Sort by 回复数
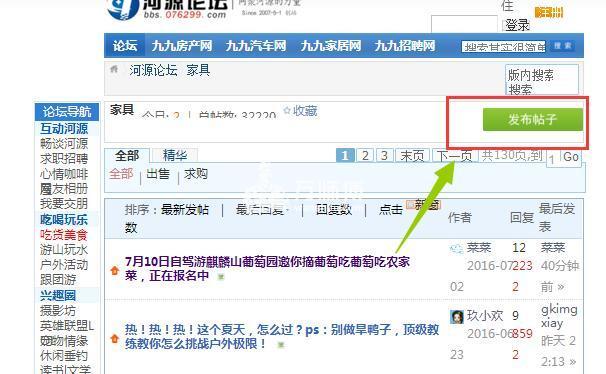The width and height of the screenshot is (606, 374). [x=334, y=210]
